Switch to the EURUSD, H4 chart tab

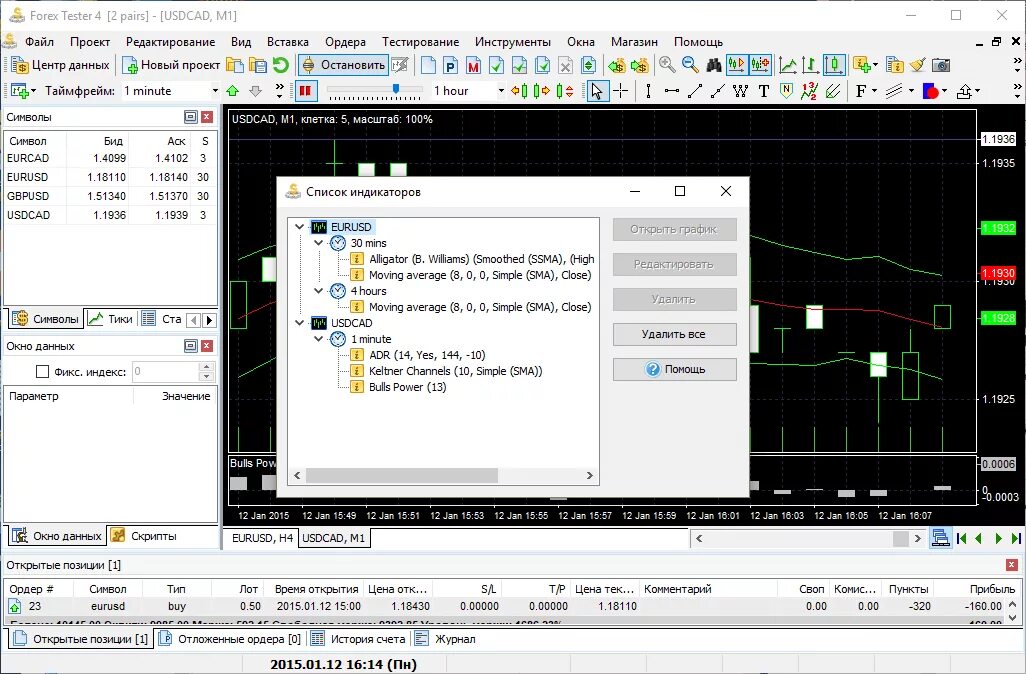[262, 538]
